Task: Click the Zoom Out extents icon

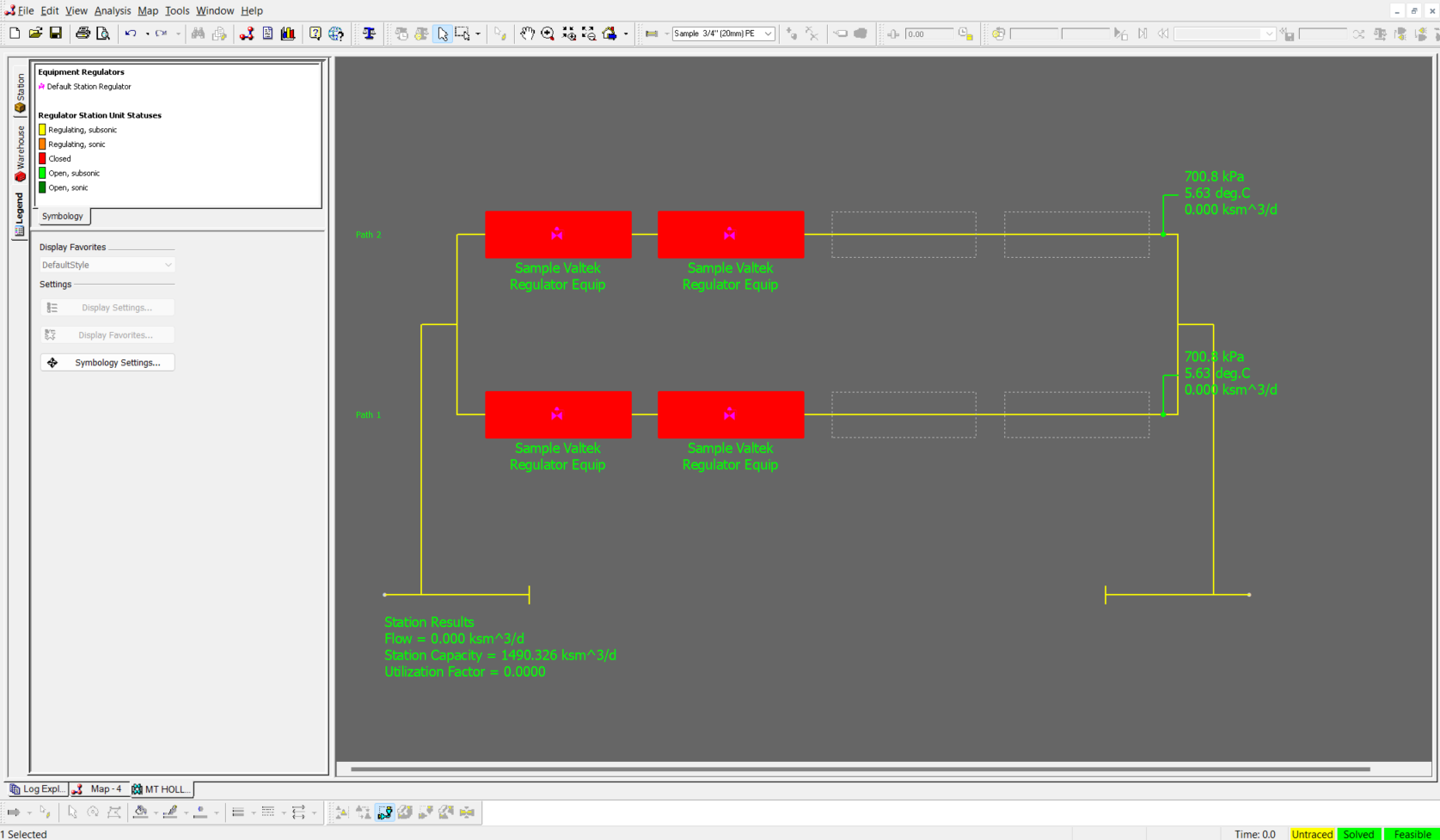Action: pyautogui.click(x=589, y=34)
